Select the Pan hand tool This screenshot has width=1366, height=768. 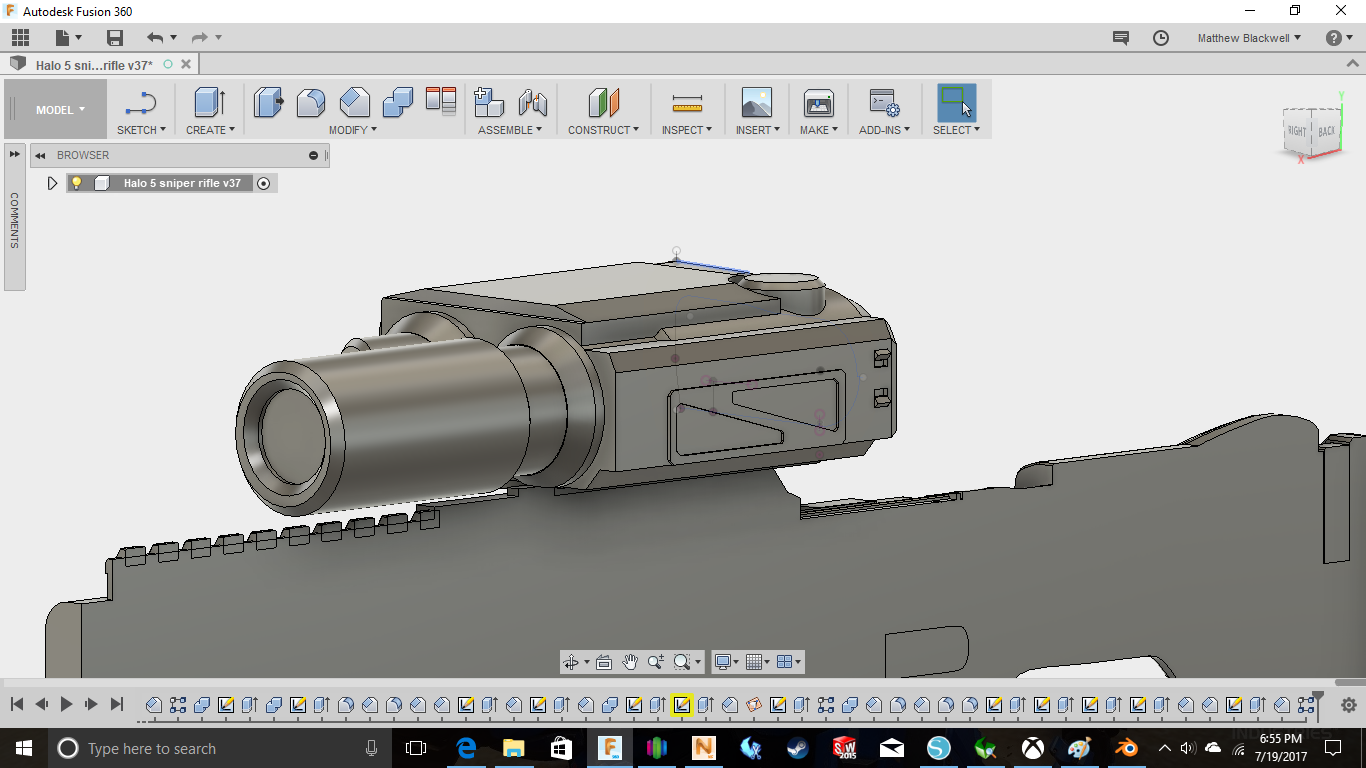[x=630, y=662]
